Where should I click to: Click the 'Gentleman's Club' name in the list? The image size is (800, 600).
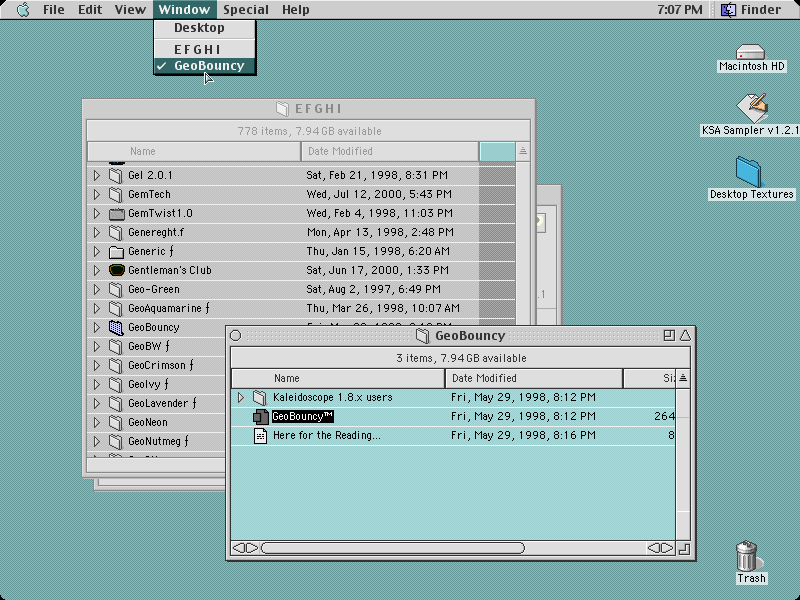pyautogui.click(x=169, y=270)
